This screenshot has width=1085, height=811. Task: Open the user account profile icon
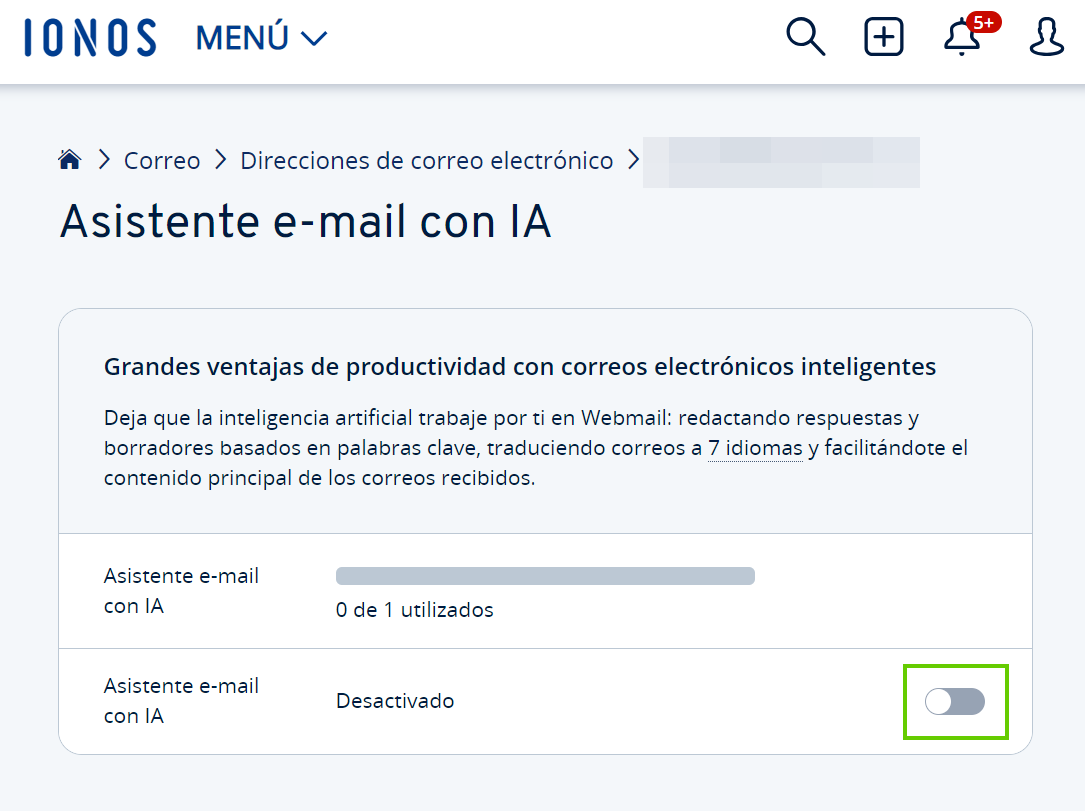[1047, 38]
